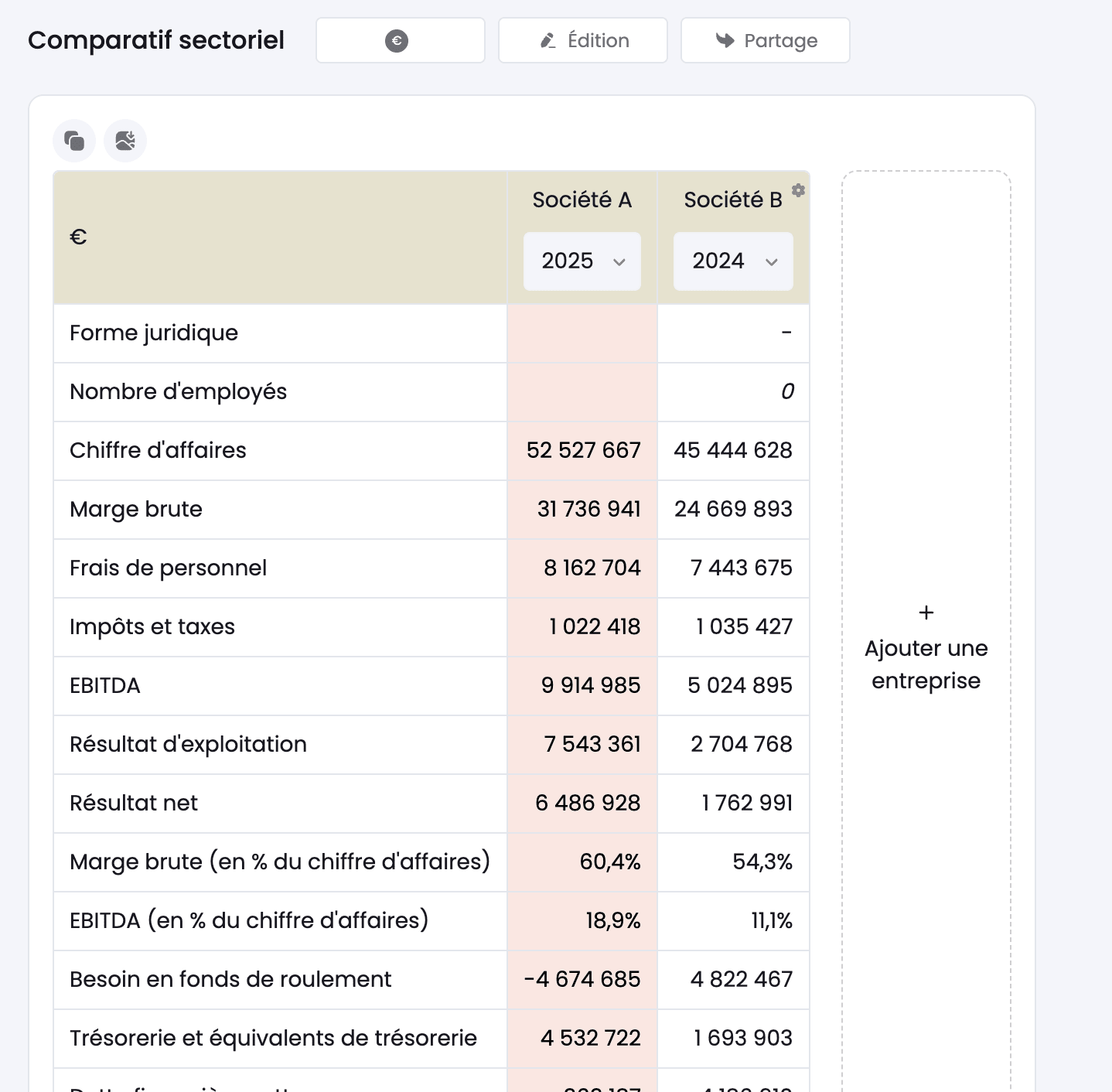Download the table as an image
The height and width of the screenshot is (1092, 1112).
125,141
